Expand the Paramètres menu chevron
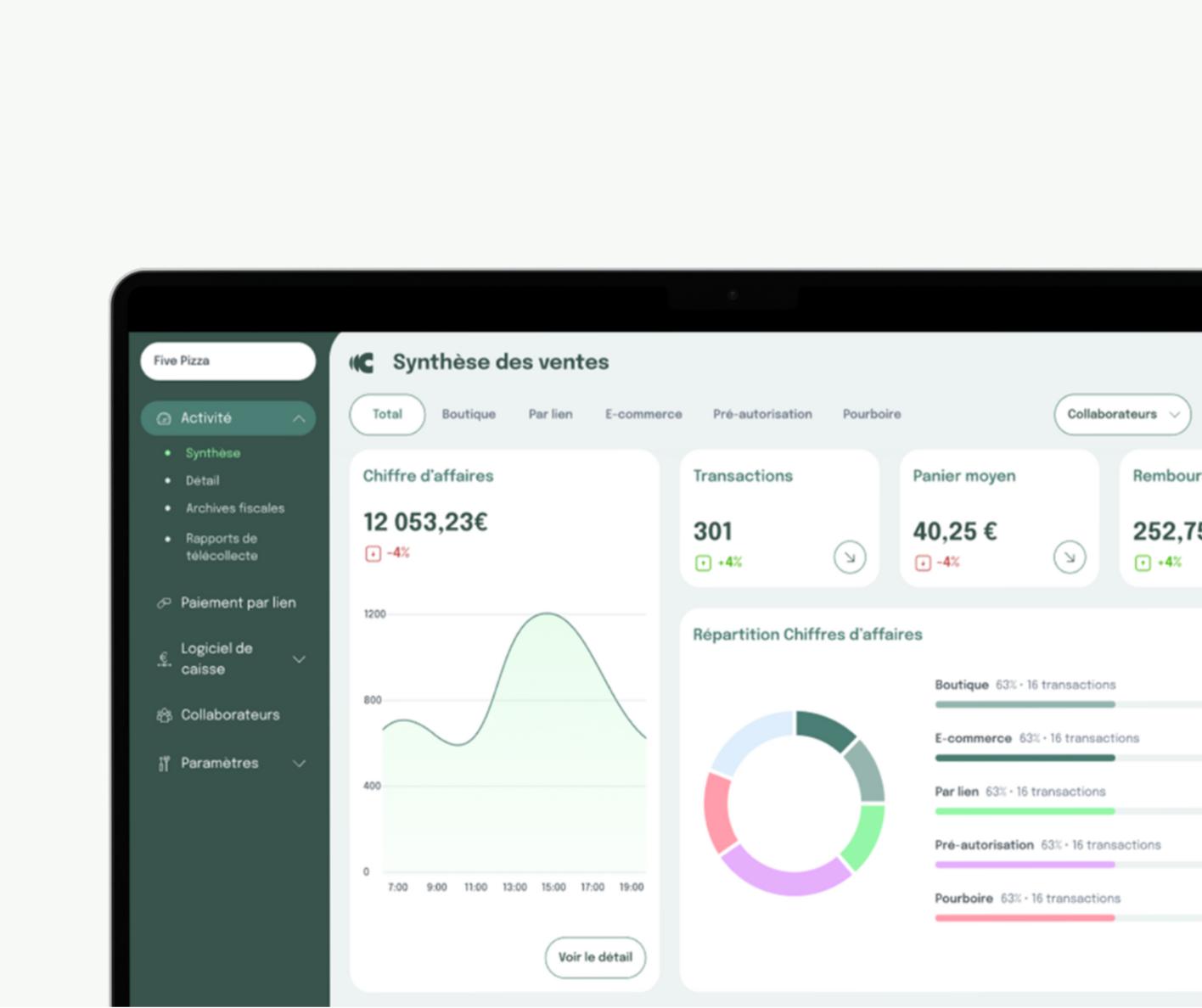Viewport: 1202px width, 1008px height. 299,764
